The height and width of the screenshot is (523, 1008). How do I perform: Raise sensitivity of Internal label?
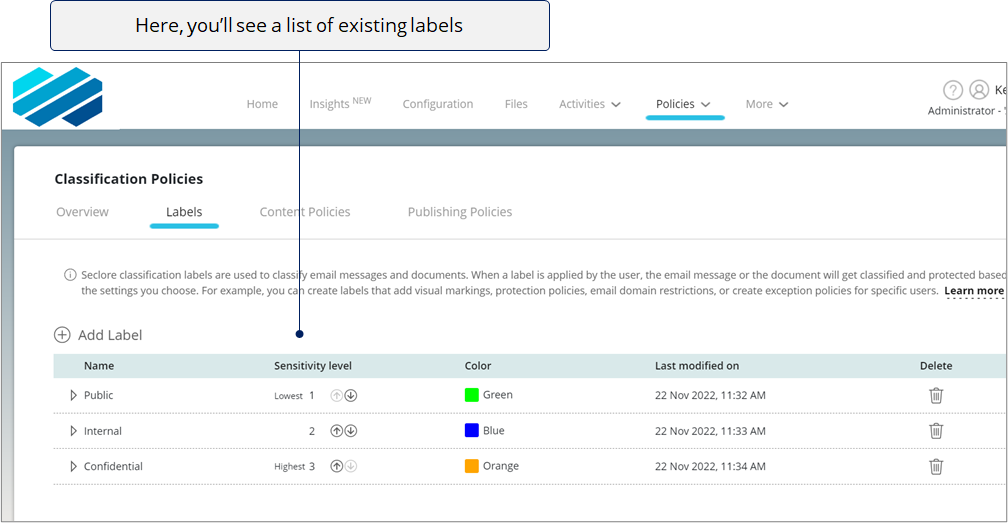point(336,431)
